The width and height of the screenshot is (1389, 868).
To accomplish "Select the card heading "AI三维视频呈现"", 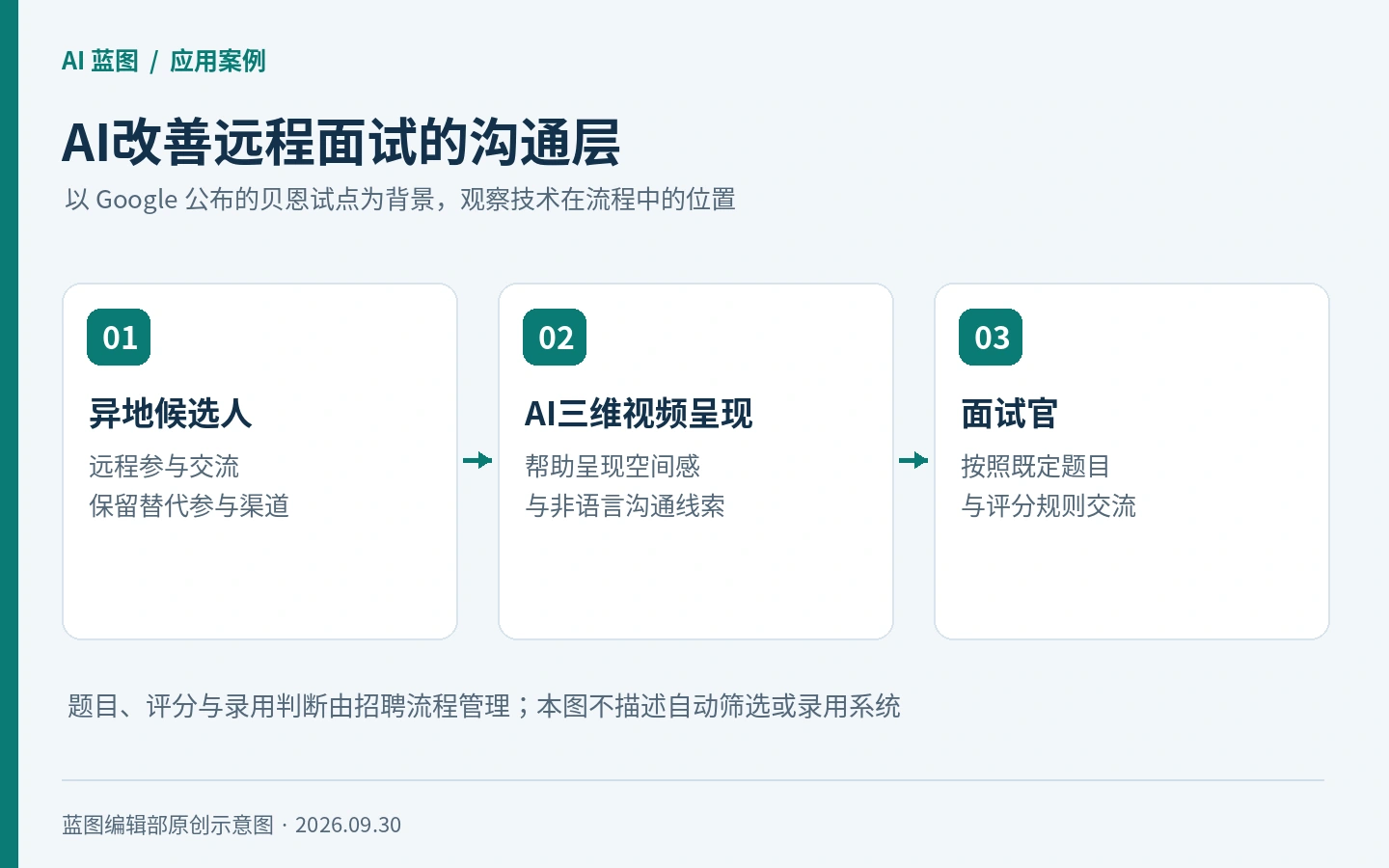I will [x=639, y=414].
